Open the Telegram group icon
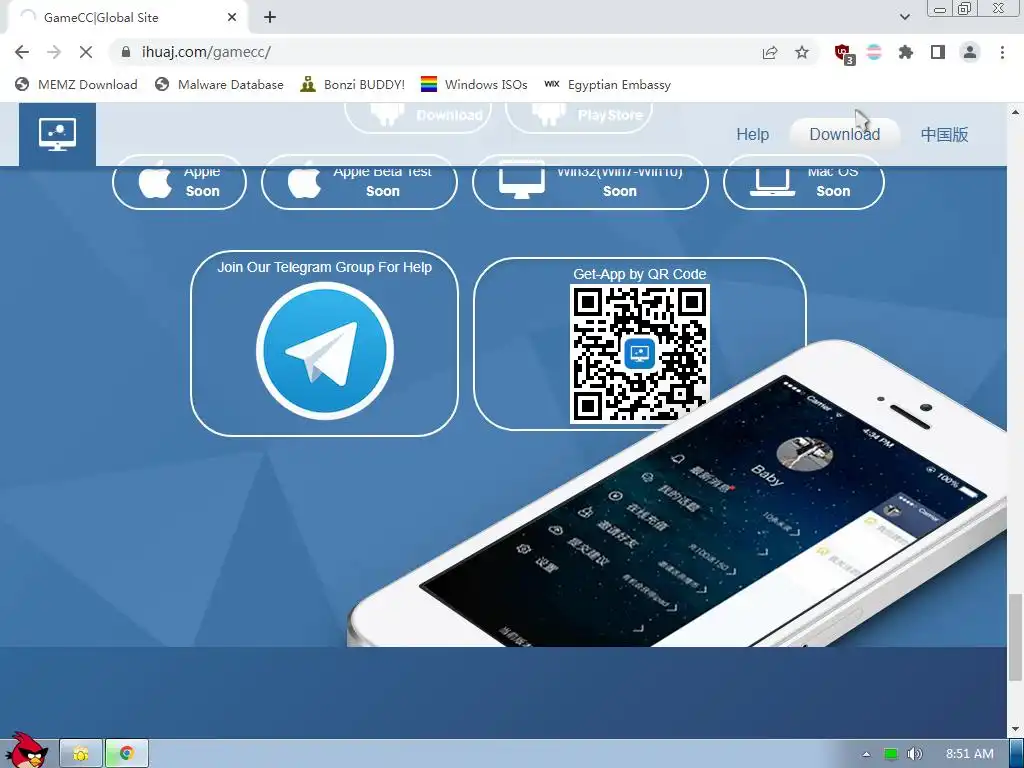This screenshot has width=1024, height=768. pos(325,351)
